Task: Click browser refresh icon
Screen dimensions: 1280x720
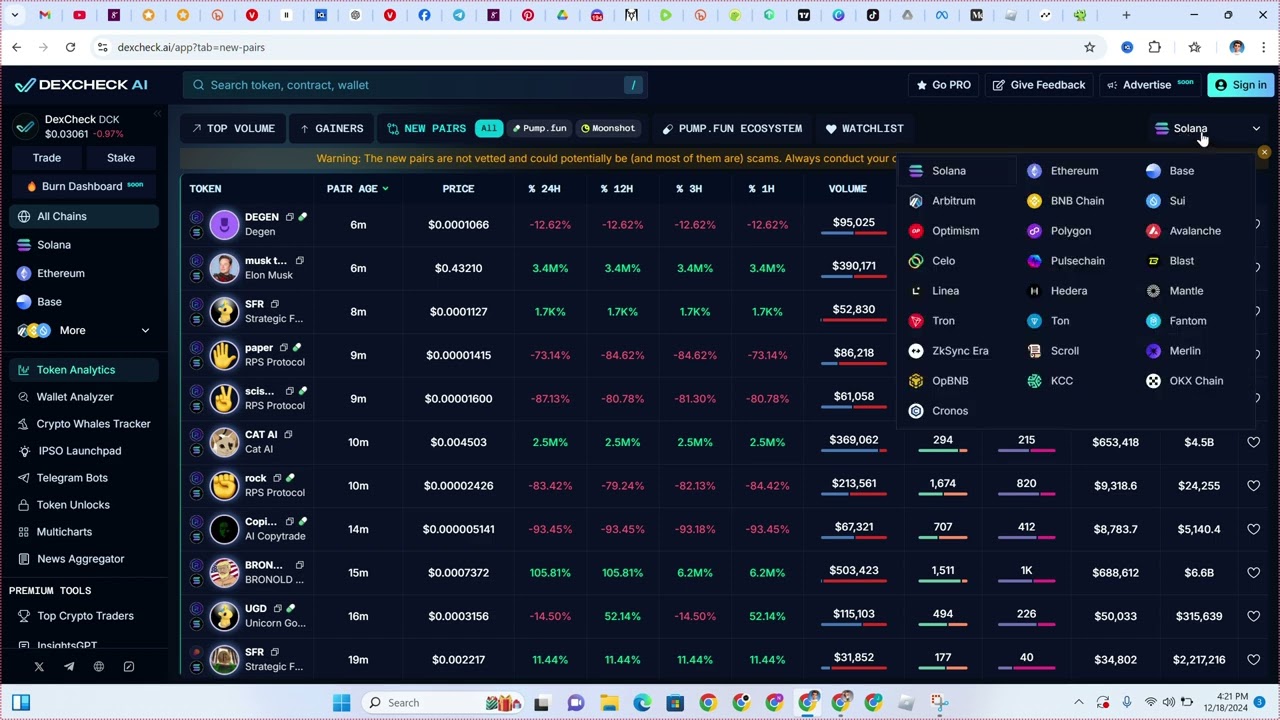Action: coord(70,47)
